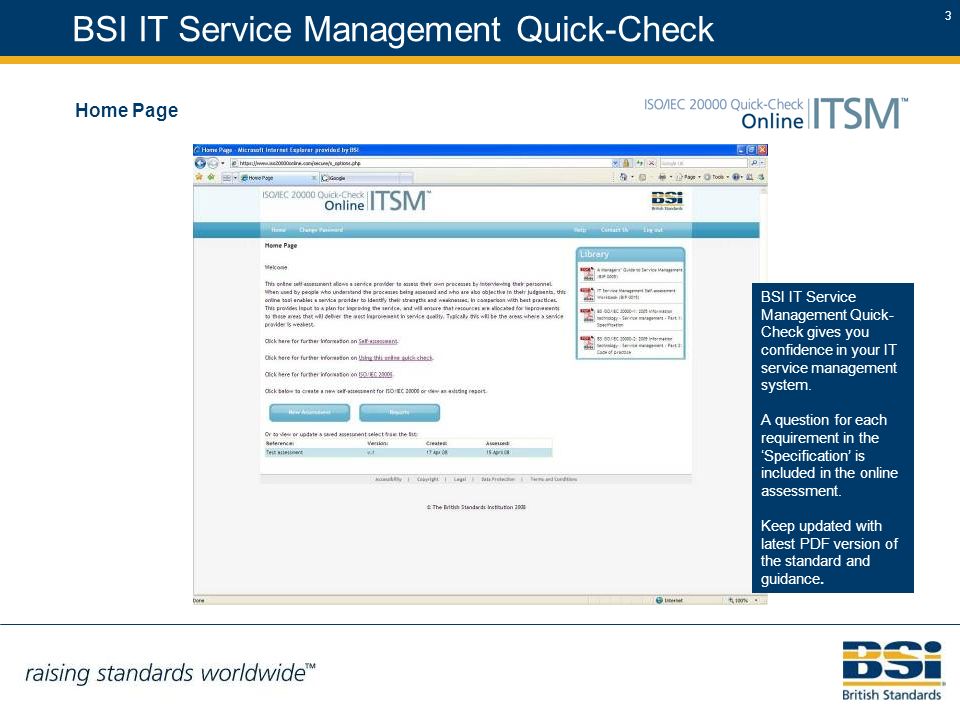Open the recent pages dropdown beside Forward
Image resolution: width=960 pixels, height=720 pixels.
[223, 163]
